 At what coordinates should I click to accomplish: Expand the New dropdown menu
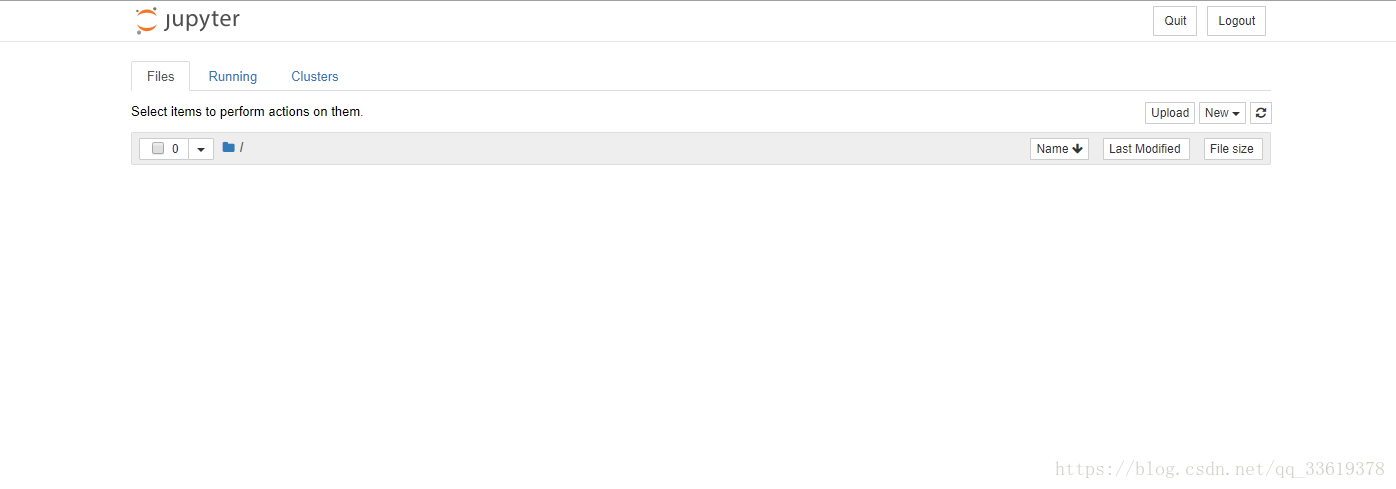(1222, 113)
